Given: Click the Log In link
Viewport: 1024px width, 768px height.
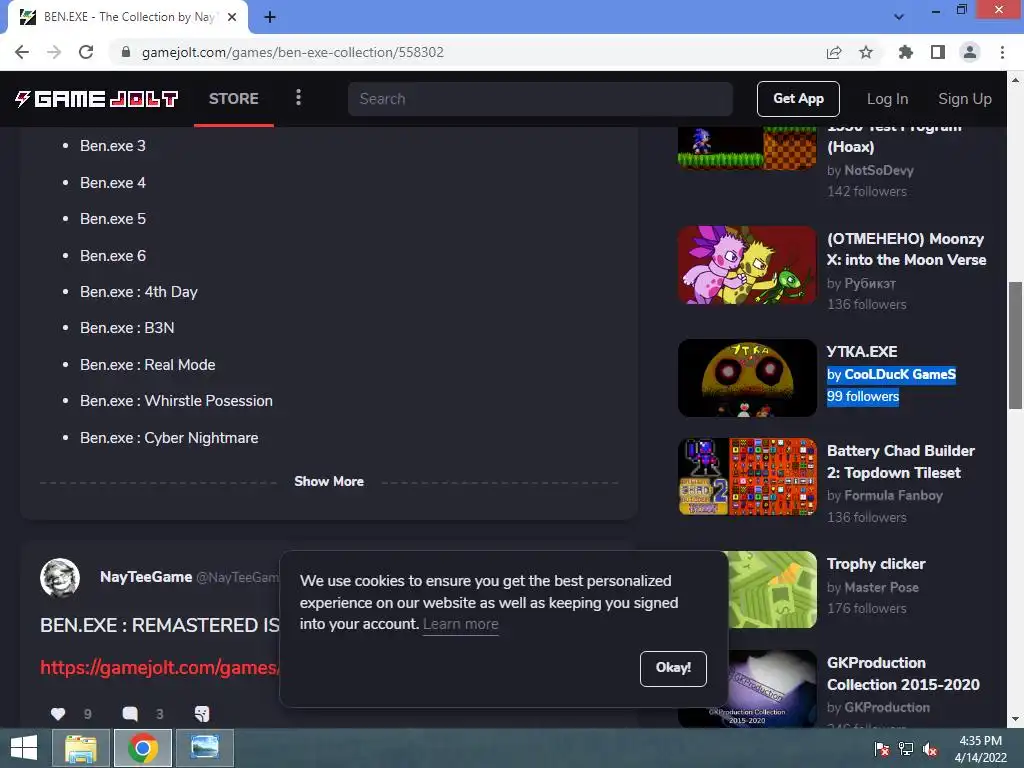Looking at the screenshot, I should click(x=887, y=99).
